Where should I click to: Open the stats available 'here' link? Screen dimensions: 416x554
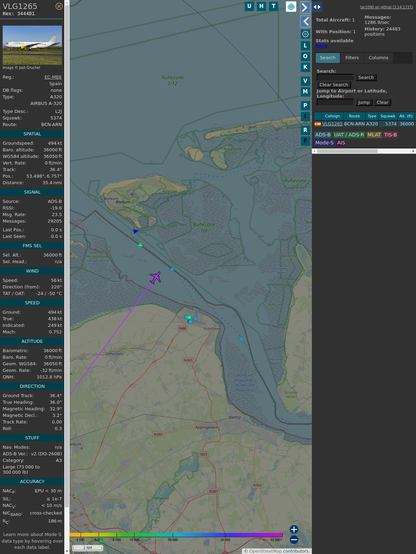321,46
